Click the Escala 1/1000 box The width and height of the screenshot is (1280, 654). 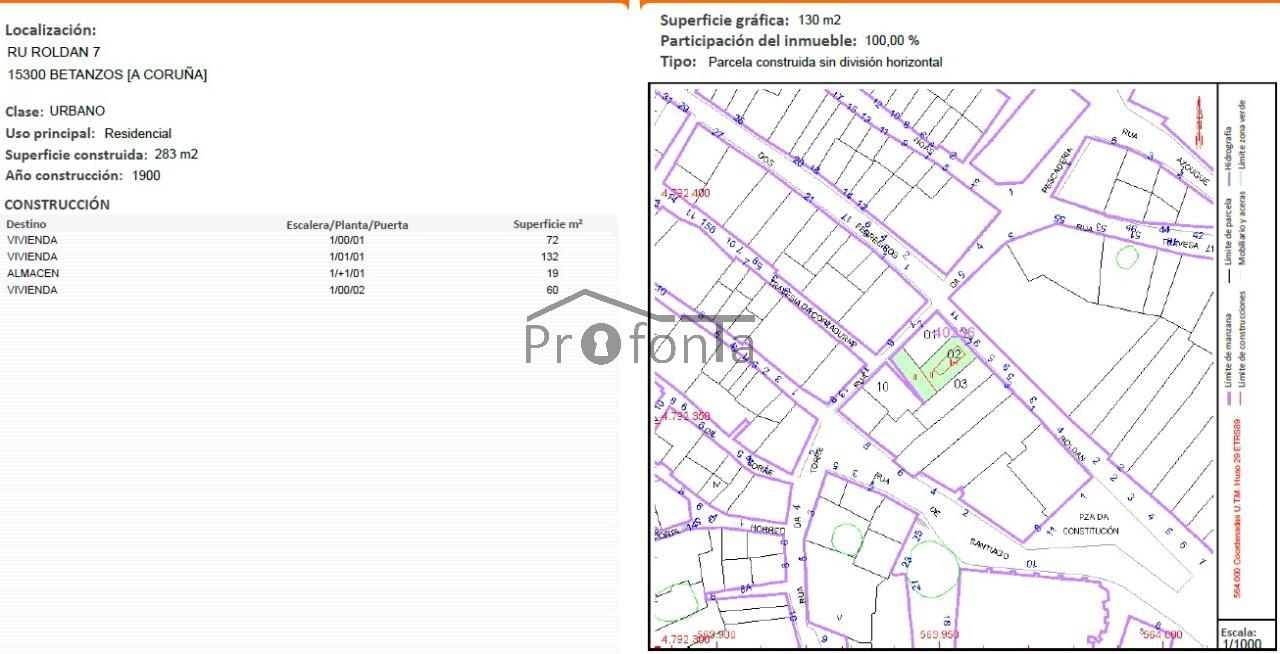[1247, 637]
